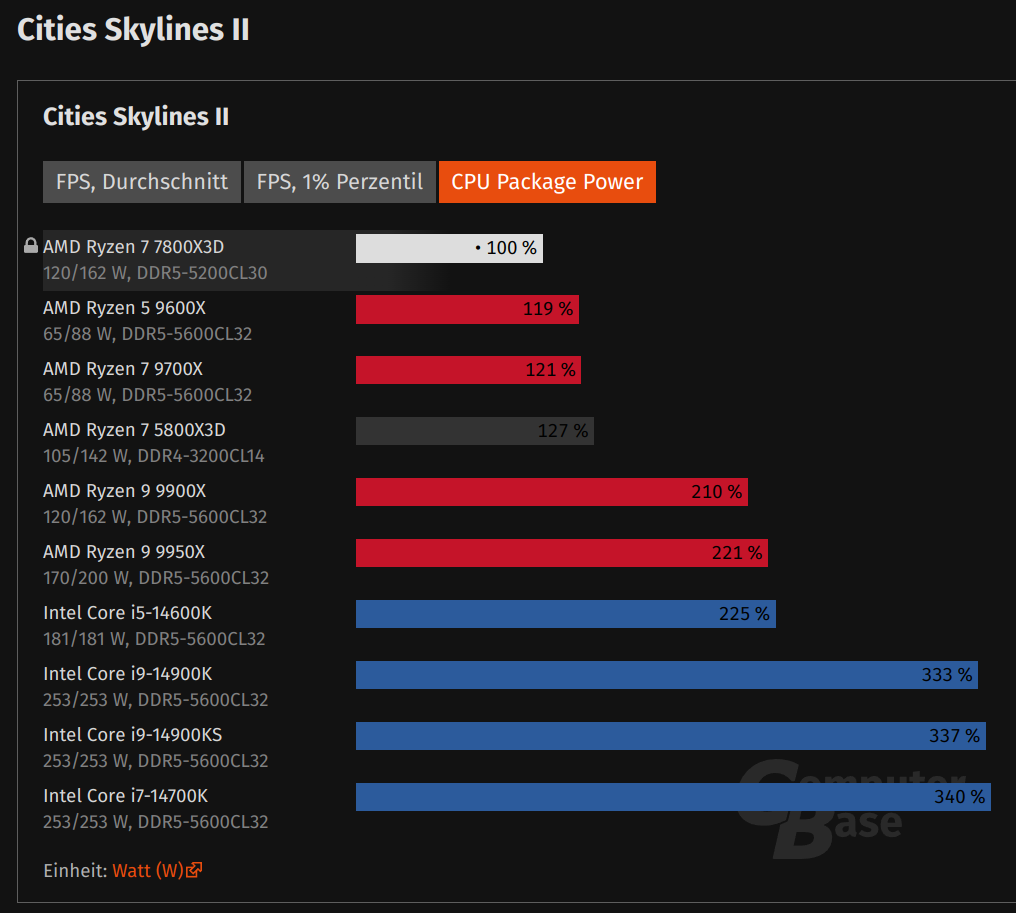Image resolution: width=1016 pixels, height=913 pixels.
Task: Click the AMD Ryzen 7 7800X3D row label
Action: point(133,247)
